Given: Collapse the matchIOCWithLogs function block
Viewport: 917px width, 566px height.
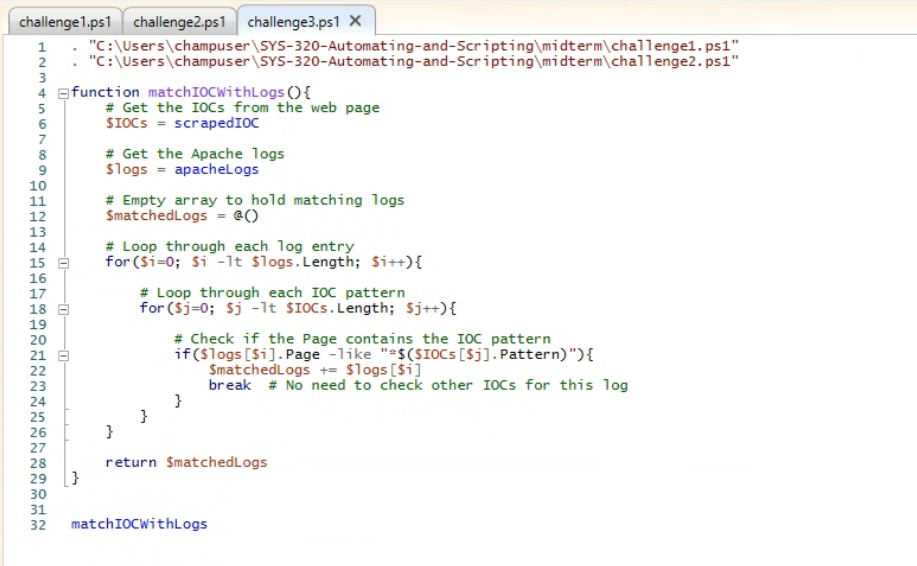Looking at the screenshot, I should click(64, 93).
